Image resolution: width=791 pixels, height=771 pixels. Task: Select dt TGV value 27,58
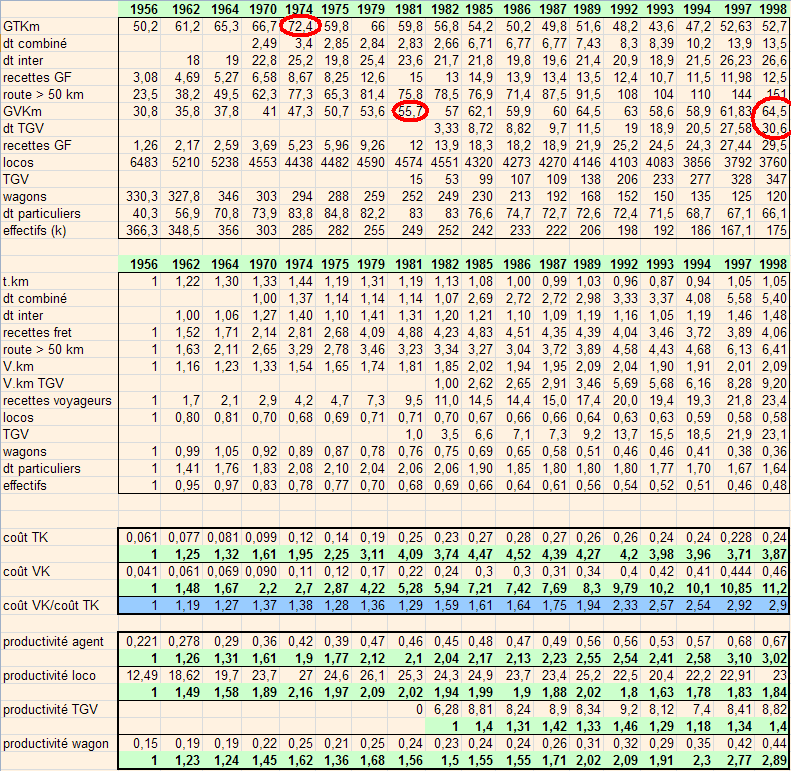pyautogui.click(x=736, y=129)
